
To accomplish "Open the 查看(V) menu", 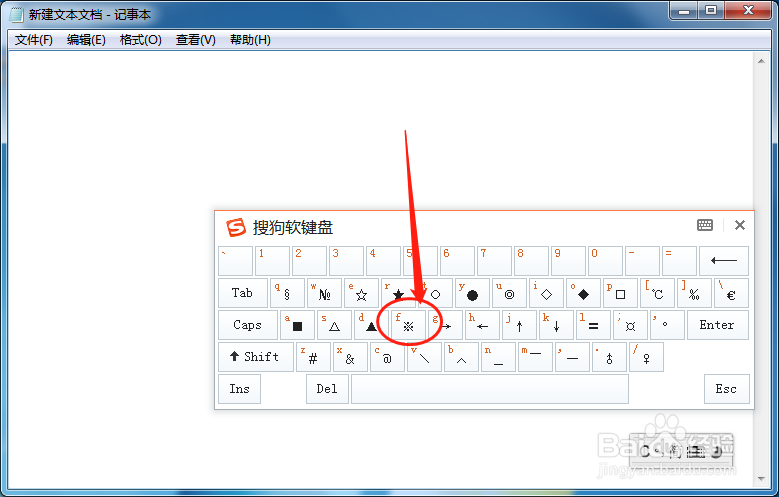I will [196, 40].
